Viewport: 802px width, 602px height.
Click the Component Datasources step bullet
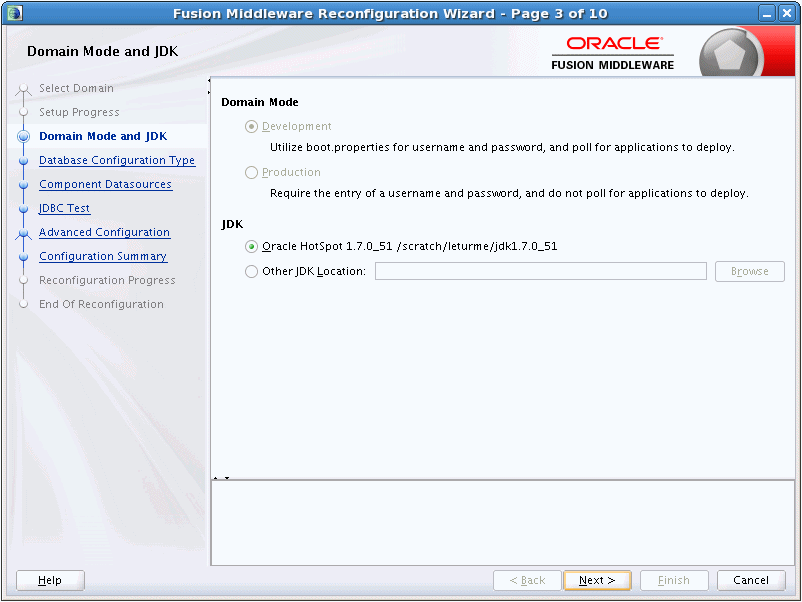pos(23,185)
